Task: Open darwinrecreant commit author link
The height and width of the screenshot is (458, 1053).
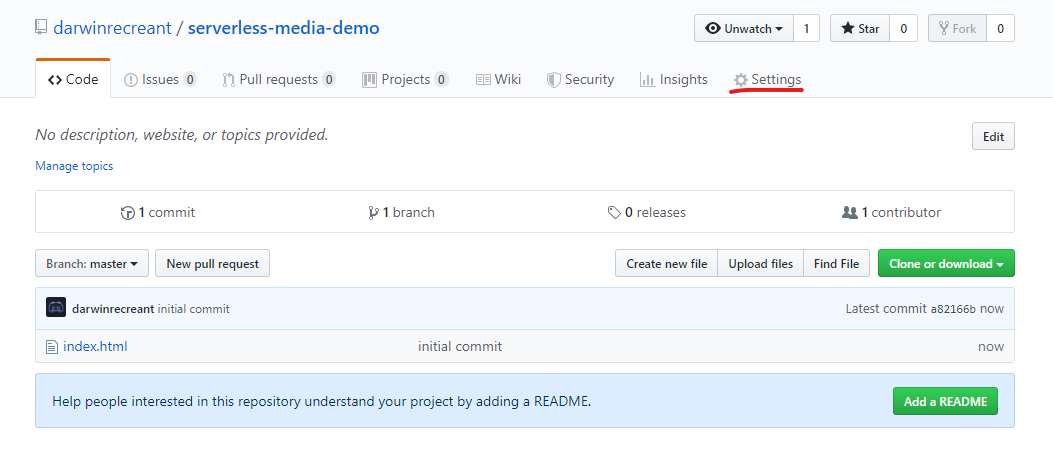Action: (x=113, y=309)
